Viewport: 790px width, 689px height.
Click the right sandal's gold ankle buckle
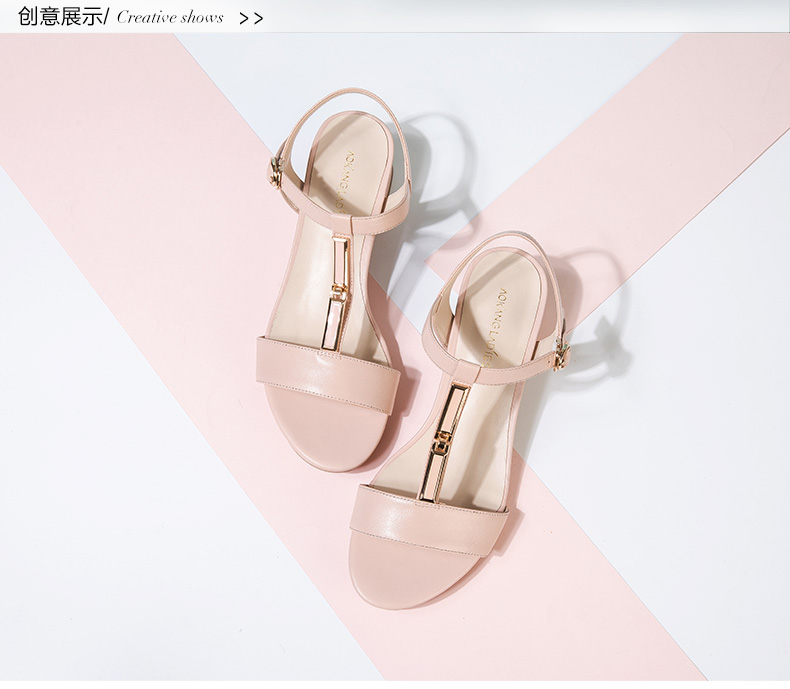click(x=562, y=351)
